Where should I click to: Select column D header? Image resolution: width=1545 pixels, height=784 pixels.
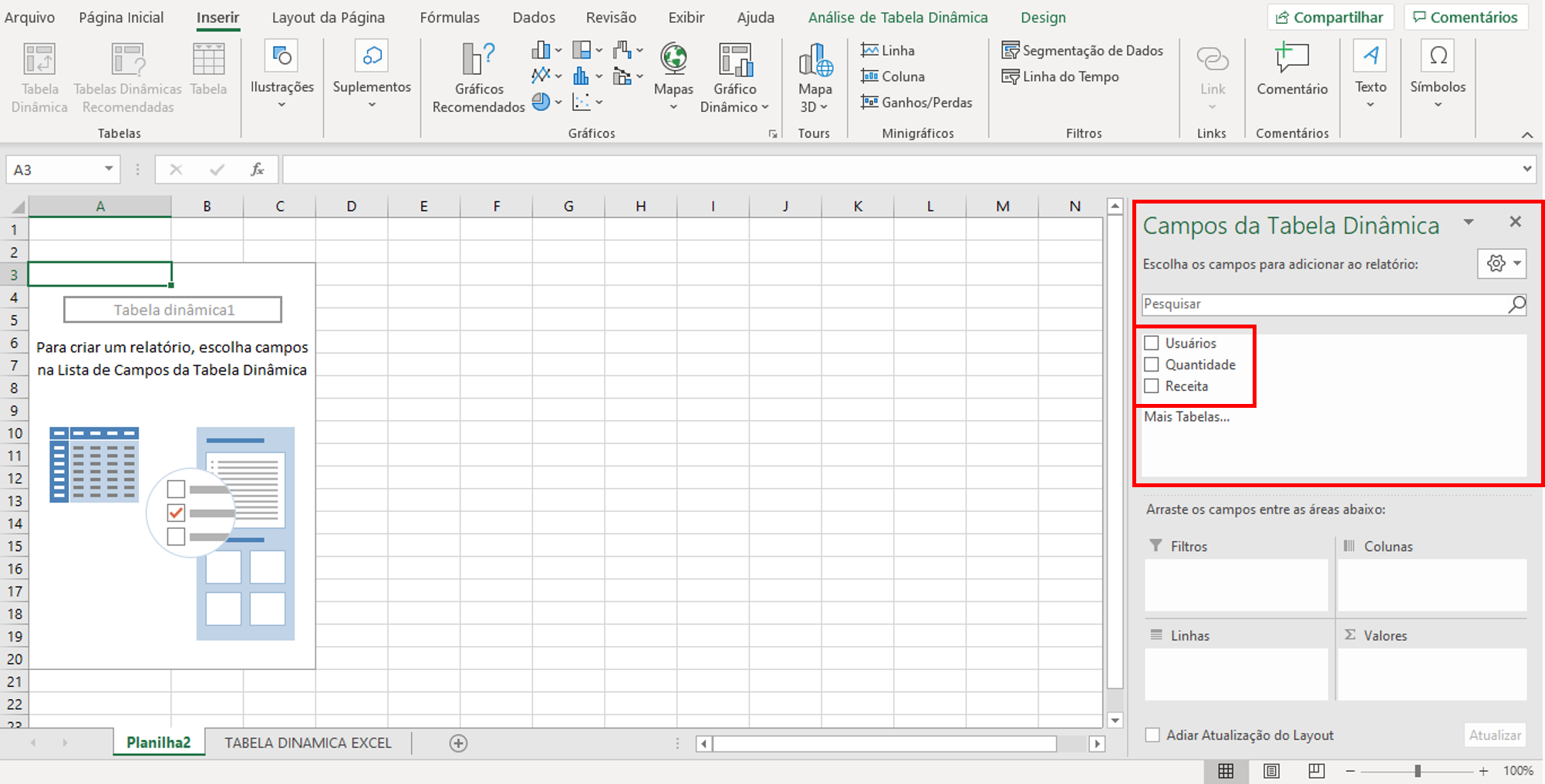(x=351, y=206)
